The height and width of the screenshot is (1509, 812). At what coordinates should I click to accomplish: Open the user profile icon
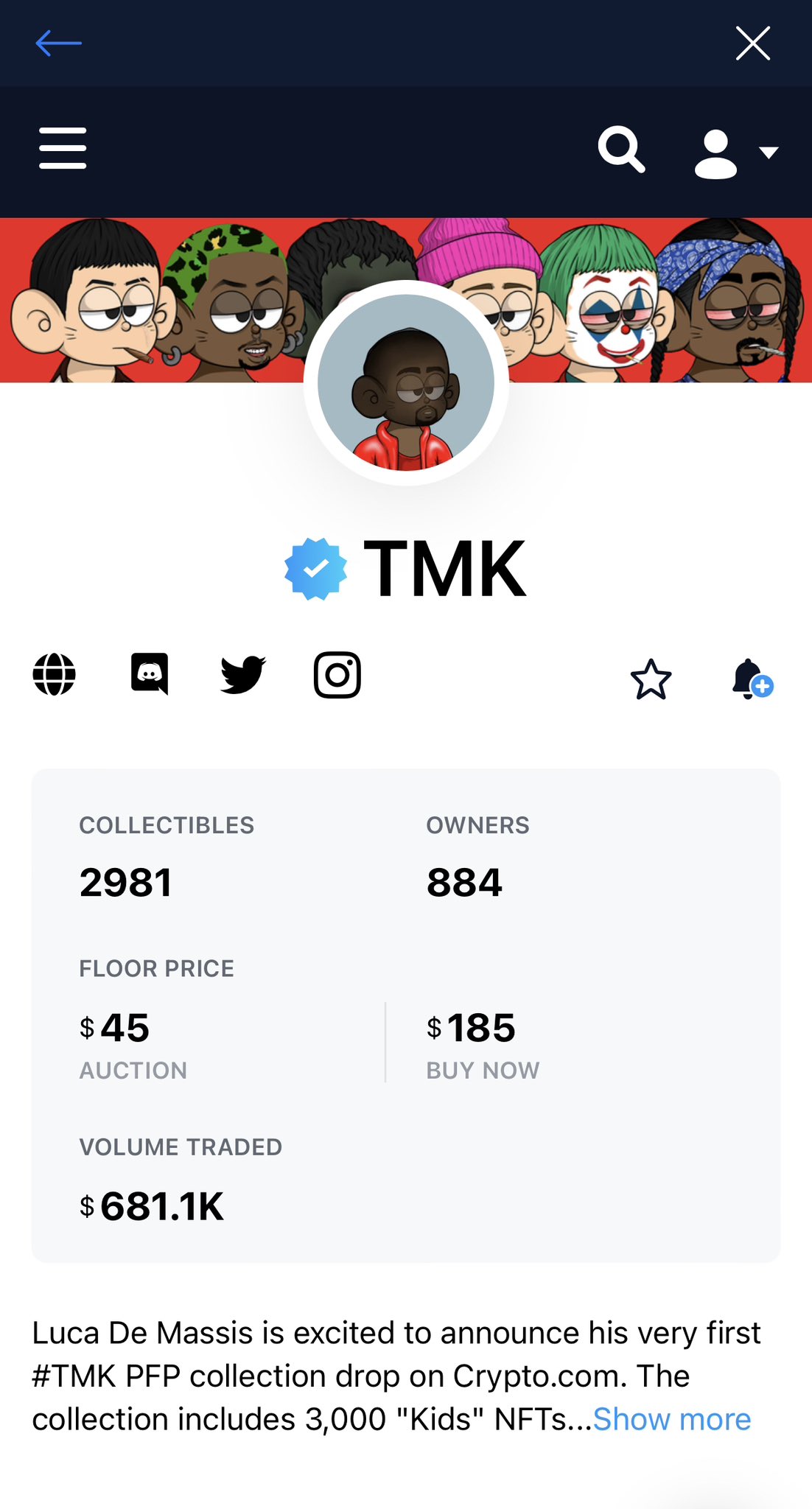point(715,154)
